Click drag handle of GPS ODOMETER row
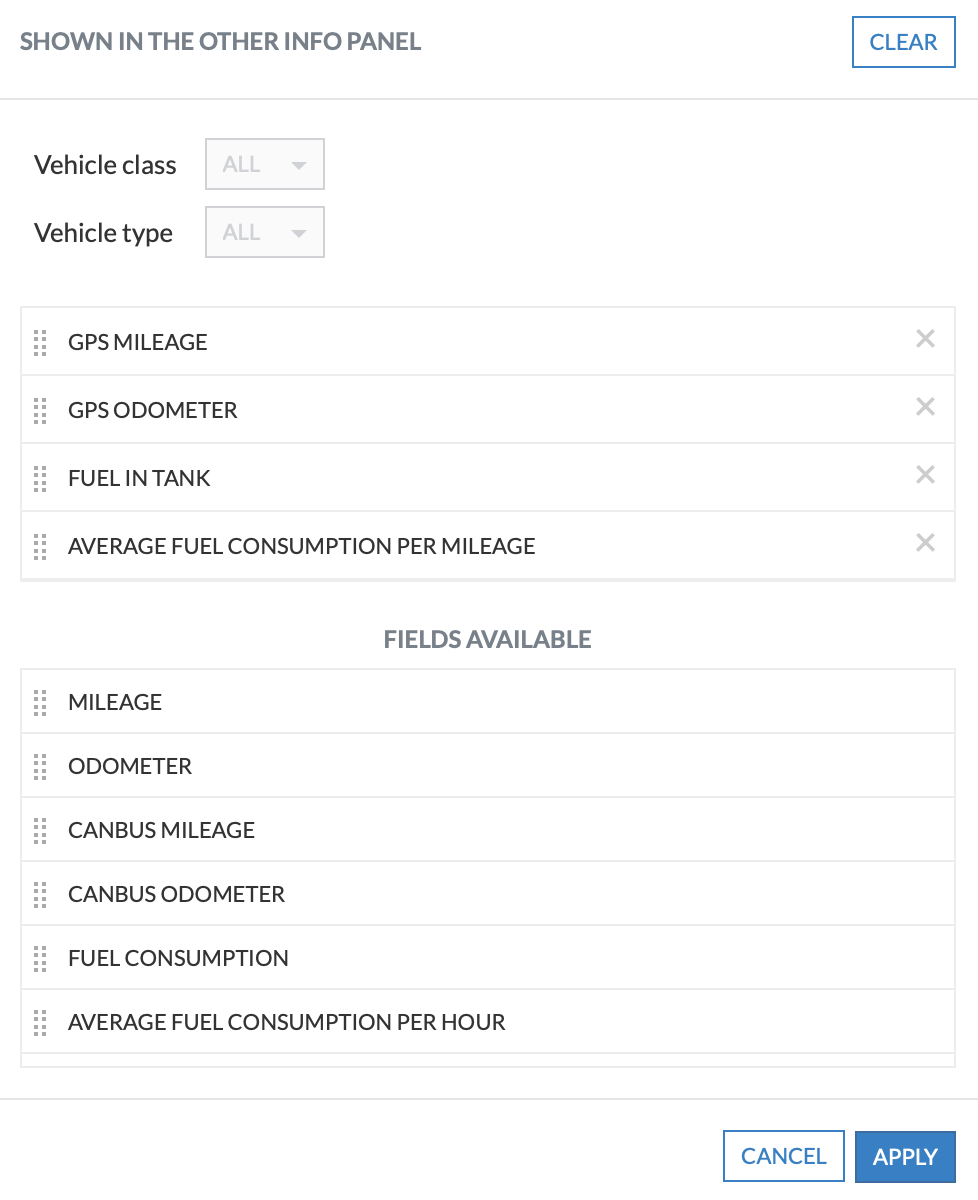 pyautogui.click(x=40, y=410)
